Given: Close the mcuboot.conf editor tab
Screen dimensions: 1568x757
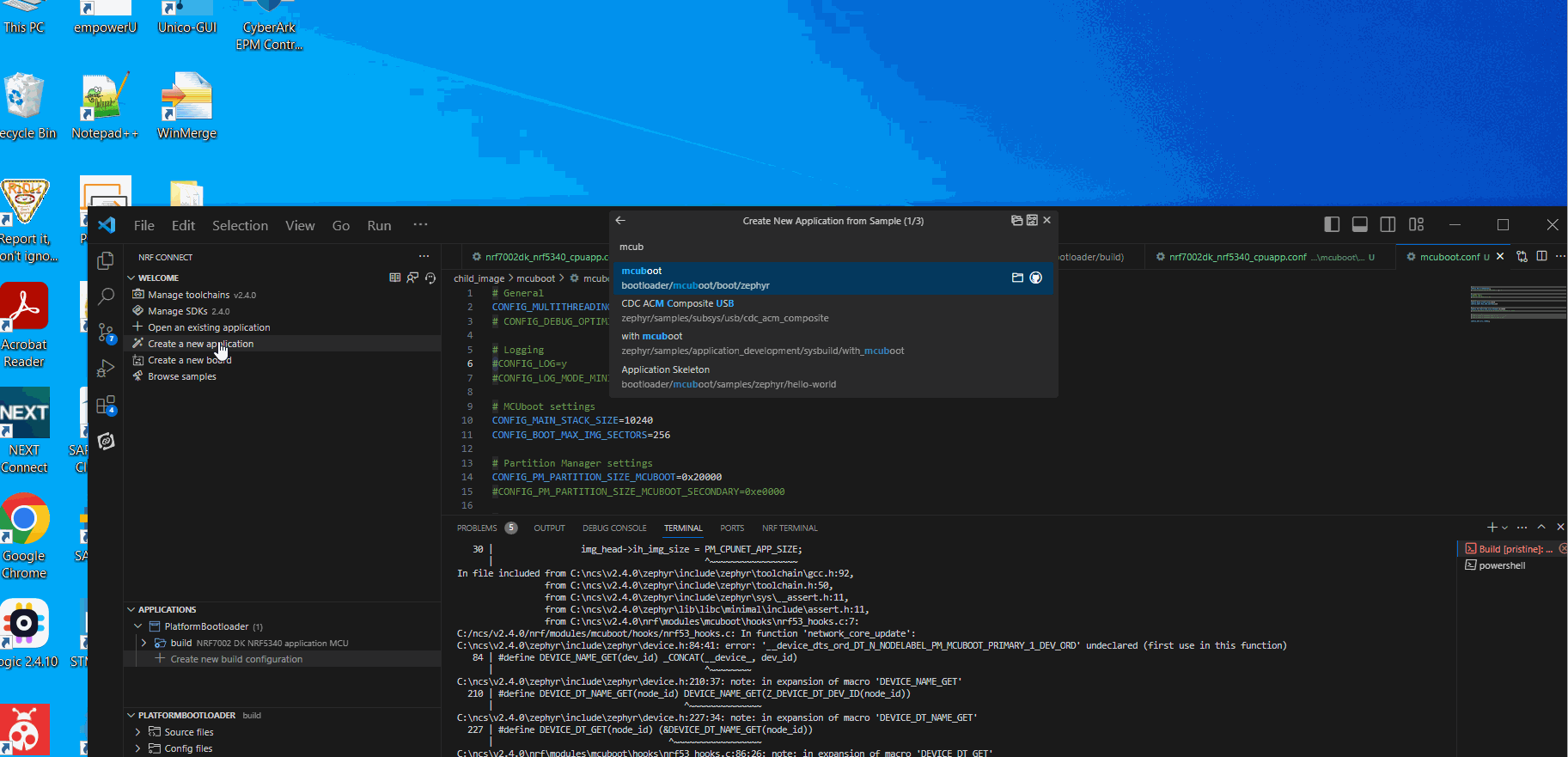Looking at the screenshot, I should (1500, 256).
